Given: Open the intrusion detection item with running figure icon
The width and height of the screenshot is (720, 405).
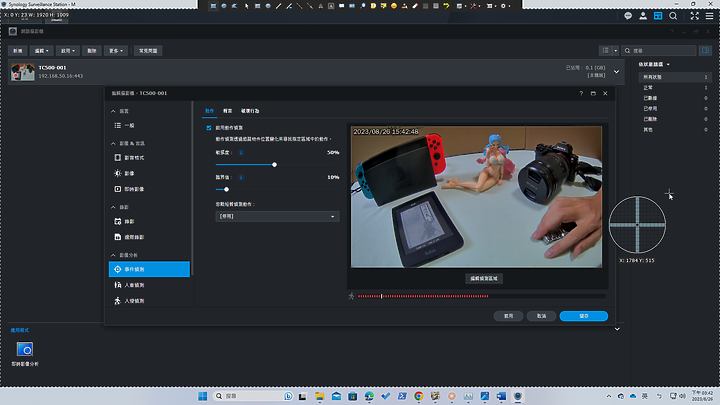Looking at the screenshot, I should 149,301.
